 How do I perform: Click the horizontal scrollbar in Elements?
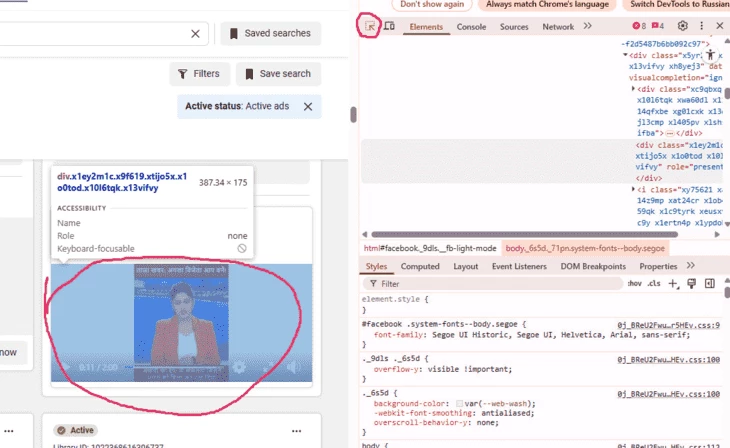coord(525,234)
